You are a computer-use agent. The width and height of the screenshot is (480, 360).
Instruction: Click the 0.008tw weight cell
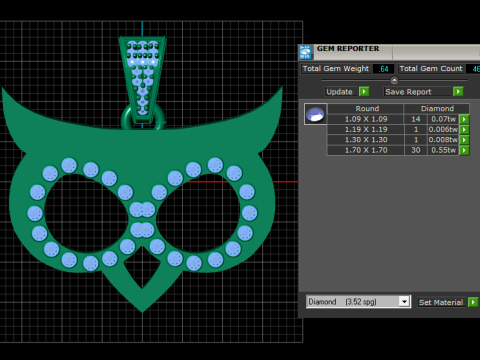click(443, 140)
